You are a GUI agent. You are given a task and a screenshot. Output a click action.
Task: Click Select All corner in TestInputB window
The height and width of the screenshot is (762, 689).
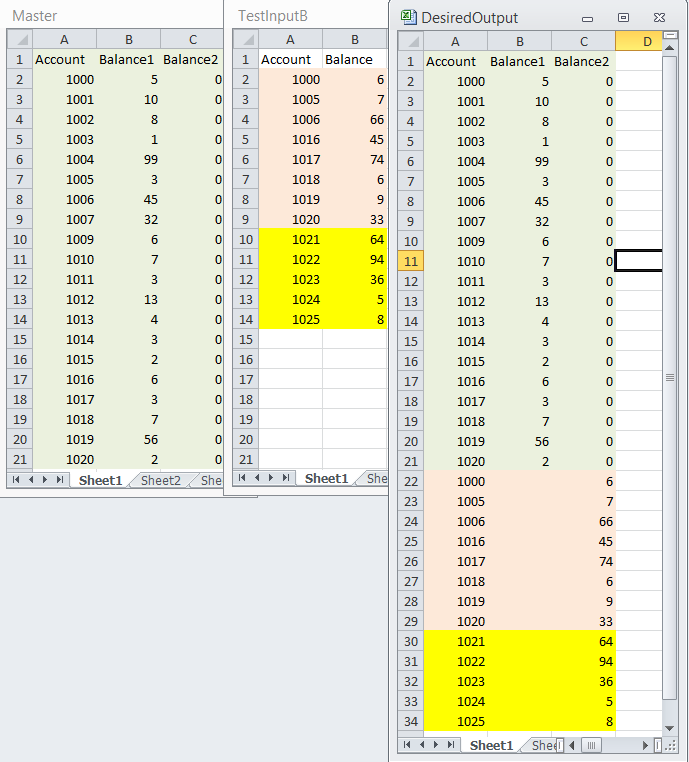(246, 39)
